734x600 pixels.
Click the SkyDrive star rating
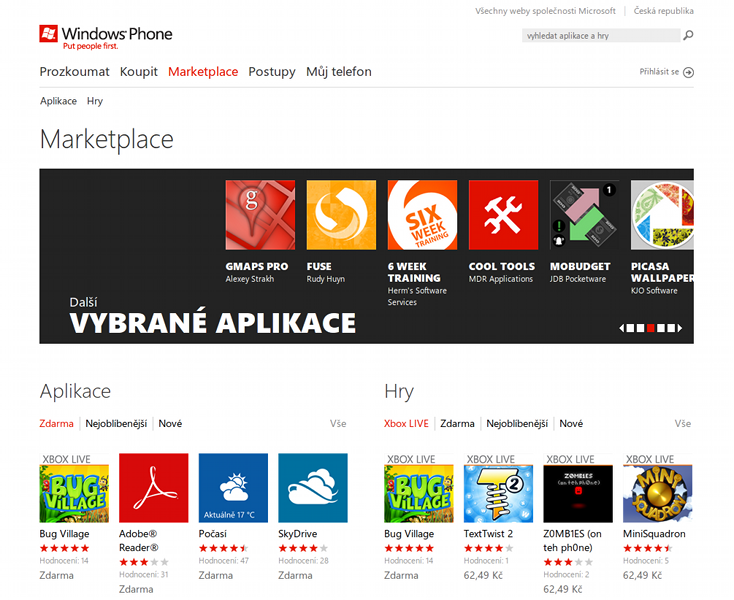[303, 548]
